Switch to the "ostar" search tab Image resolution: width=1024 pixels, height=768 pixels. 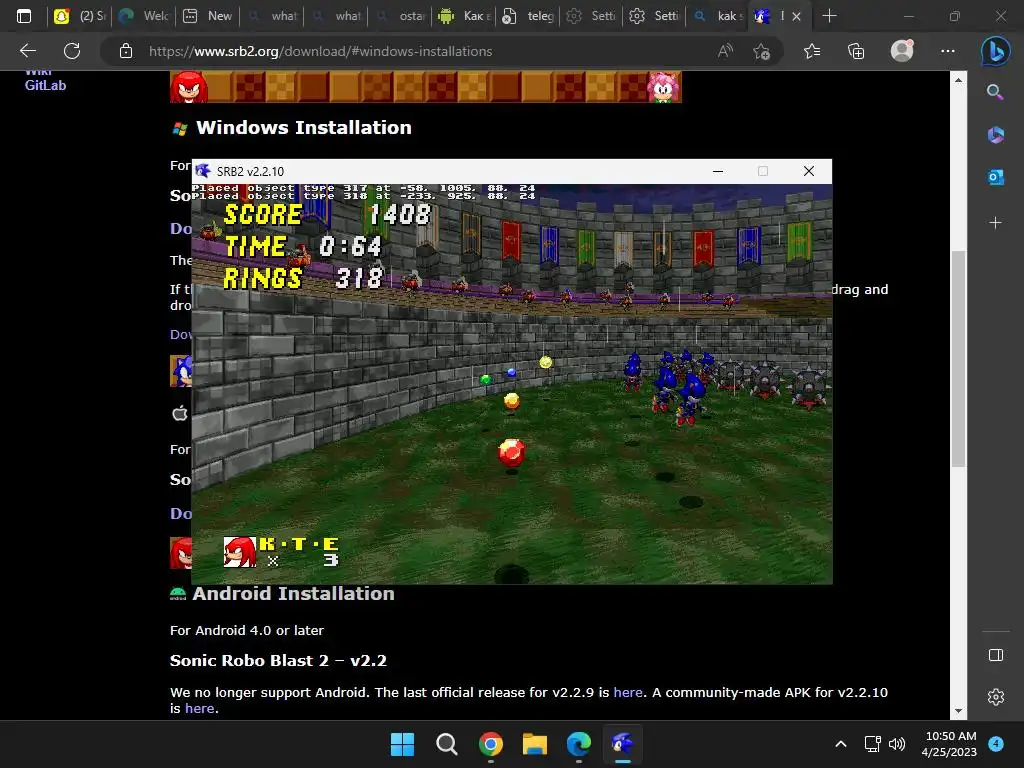coord(400,16)
